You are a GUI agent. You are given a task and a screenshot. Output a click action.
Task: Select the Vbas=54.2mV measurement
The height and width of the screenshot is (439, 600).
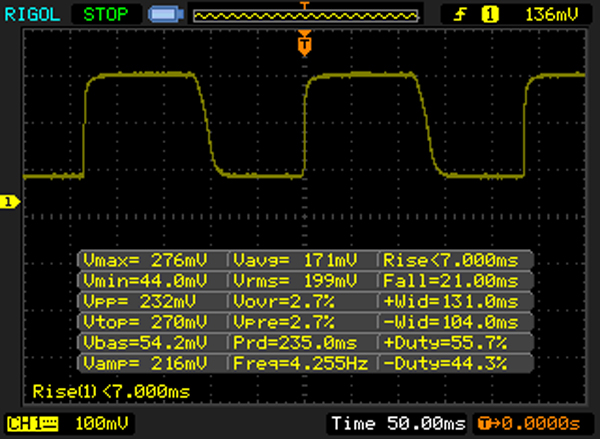coord(145,342)
